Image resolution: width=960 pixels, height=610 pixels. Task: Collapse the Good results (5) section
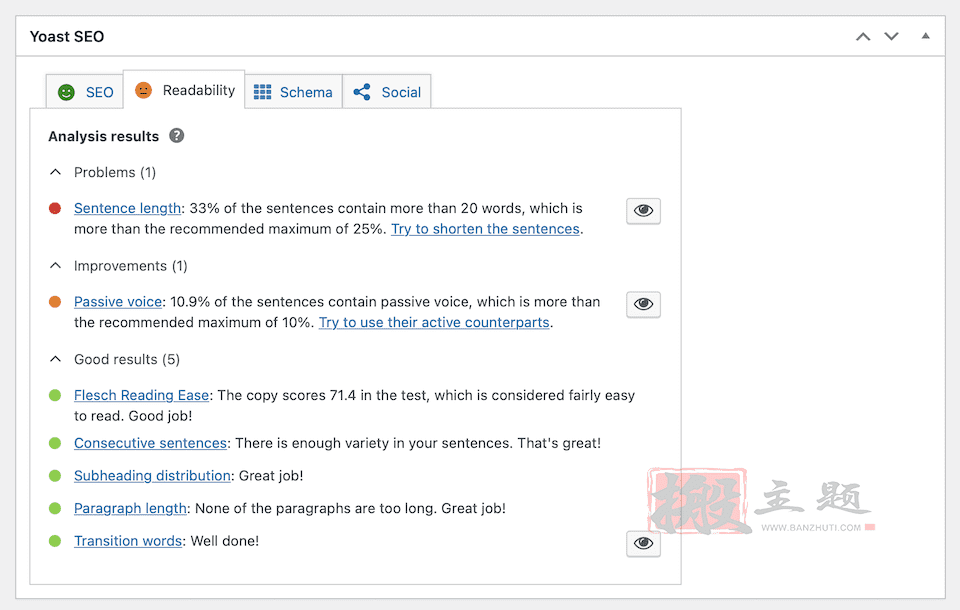[55, 359]
